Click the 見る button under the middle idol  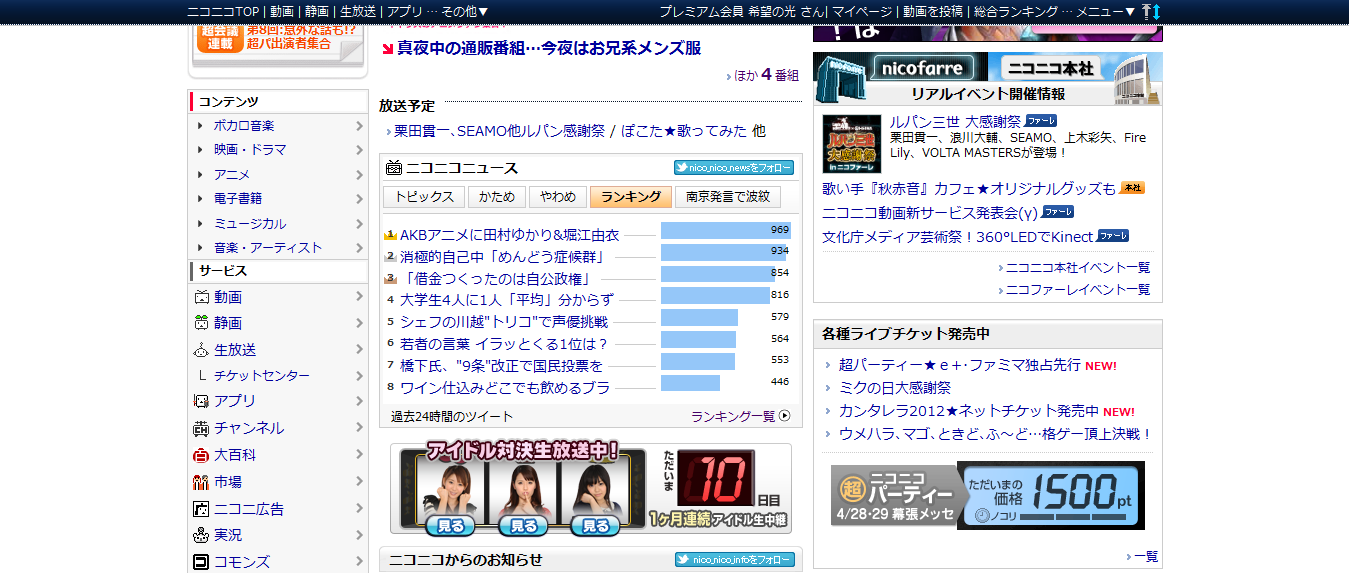[523, 525]
